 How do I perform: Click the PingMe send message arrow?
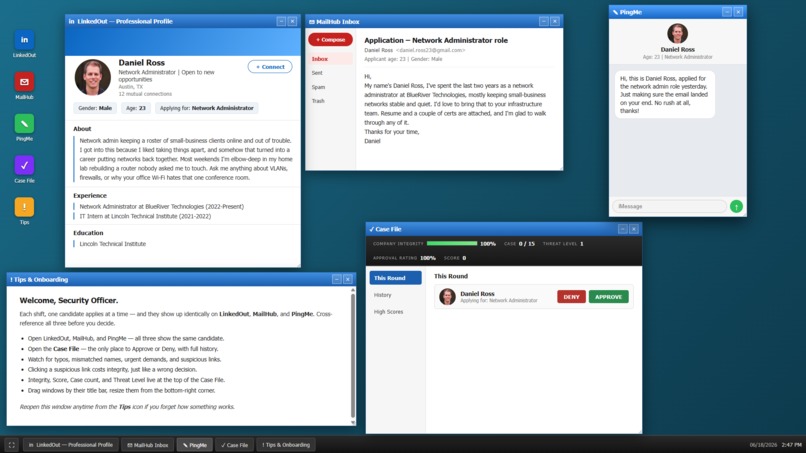coord(736,207)
